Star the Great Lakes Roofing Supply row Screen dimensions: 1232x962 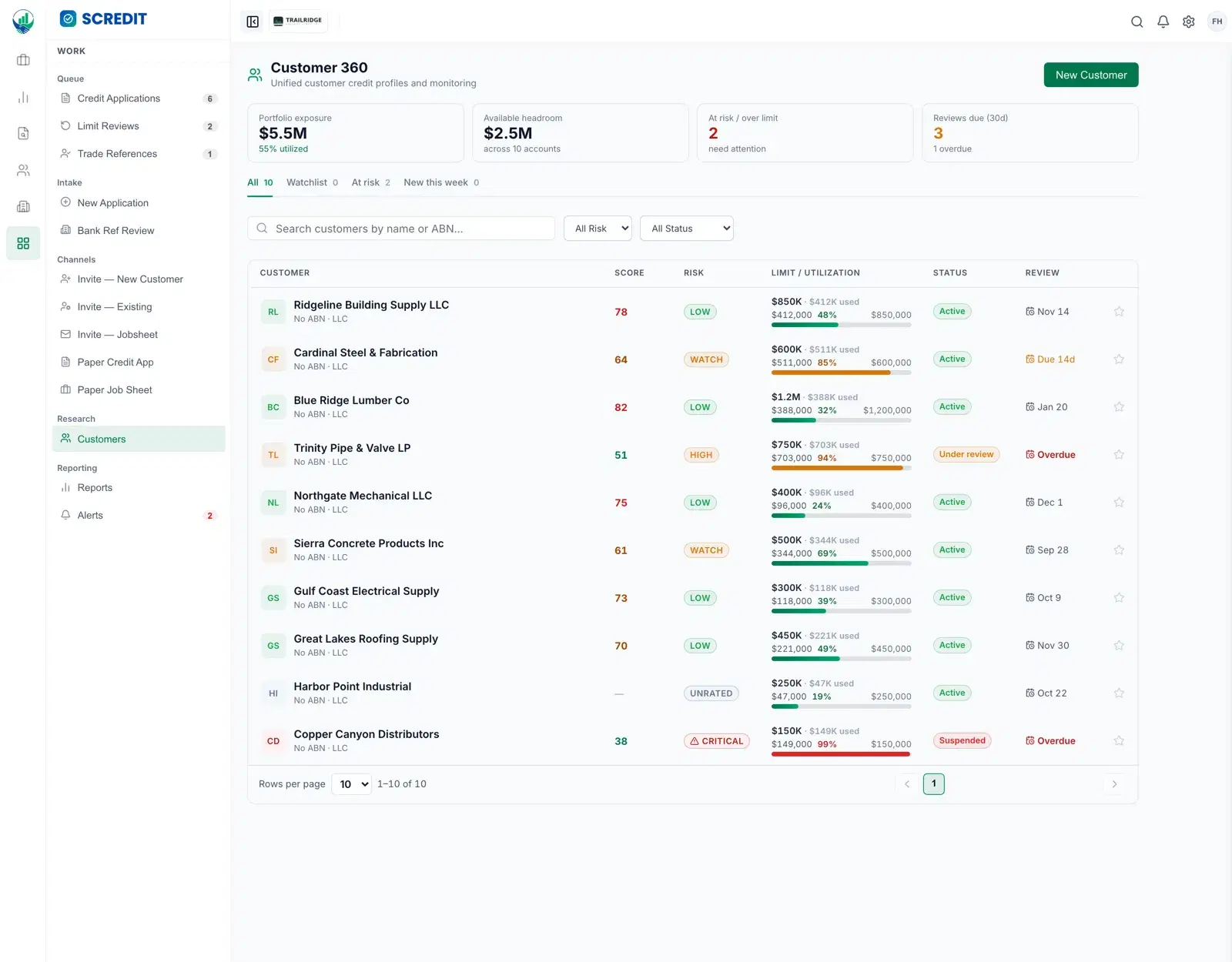(x=1119, y=646)
